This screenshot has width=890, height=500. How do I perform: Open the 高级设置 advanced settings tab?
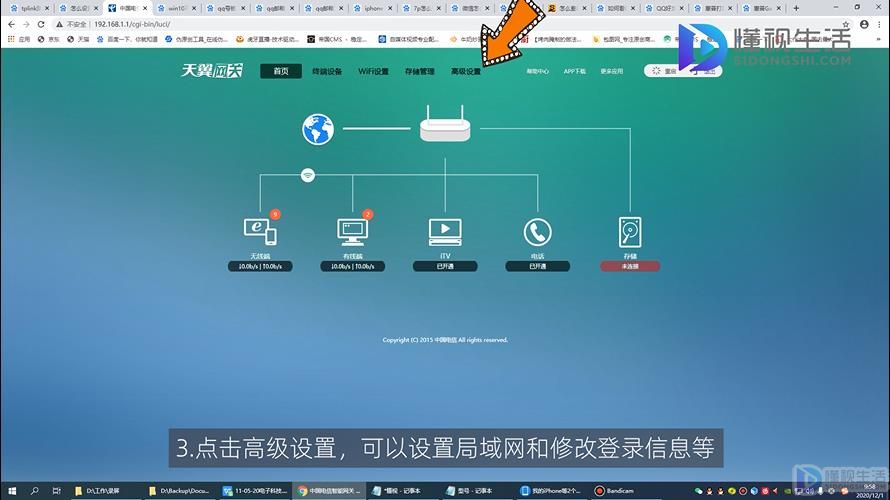click(x=465, y=71)
